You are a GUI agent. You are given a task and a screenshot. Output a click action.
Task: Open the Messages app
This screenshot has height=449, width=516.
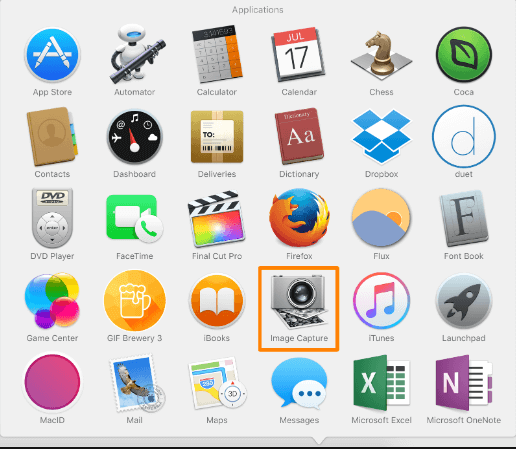click(299, 383)
